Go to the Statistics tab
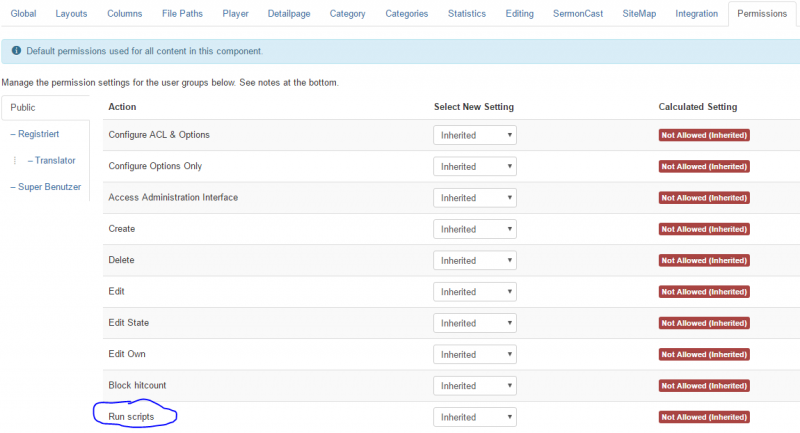The height and width of the screenshot is (433, 800). coord(466,14)
